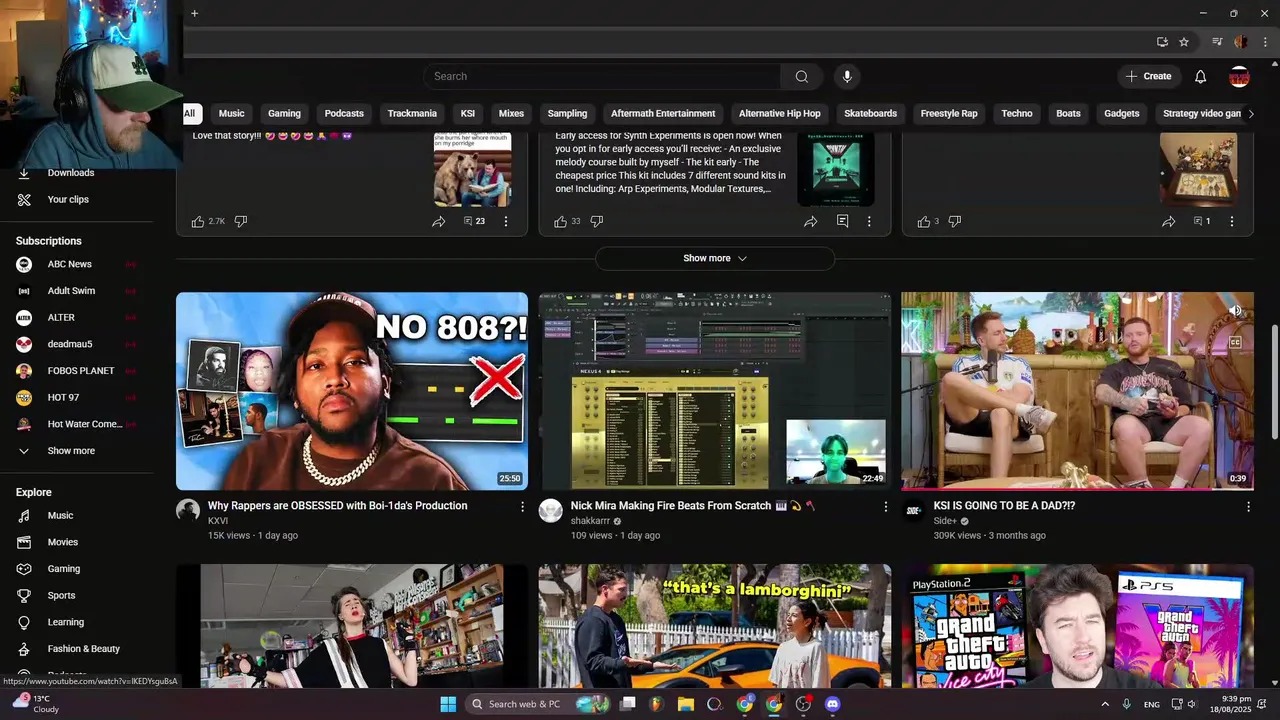Open the 1 comment on the third post

point(1201,221)
